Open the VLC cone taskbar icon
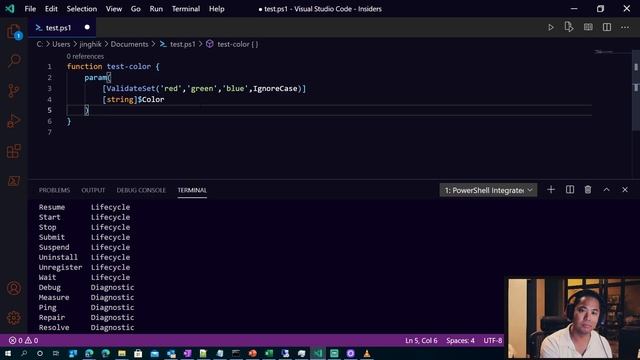The width and height of the screenshot is (640, 360). click(x=367, y=353)
